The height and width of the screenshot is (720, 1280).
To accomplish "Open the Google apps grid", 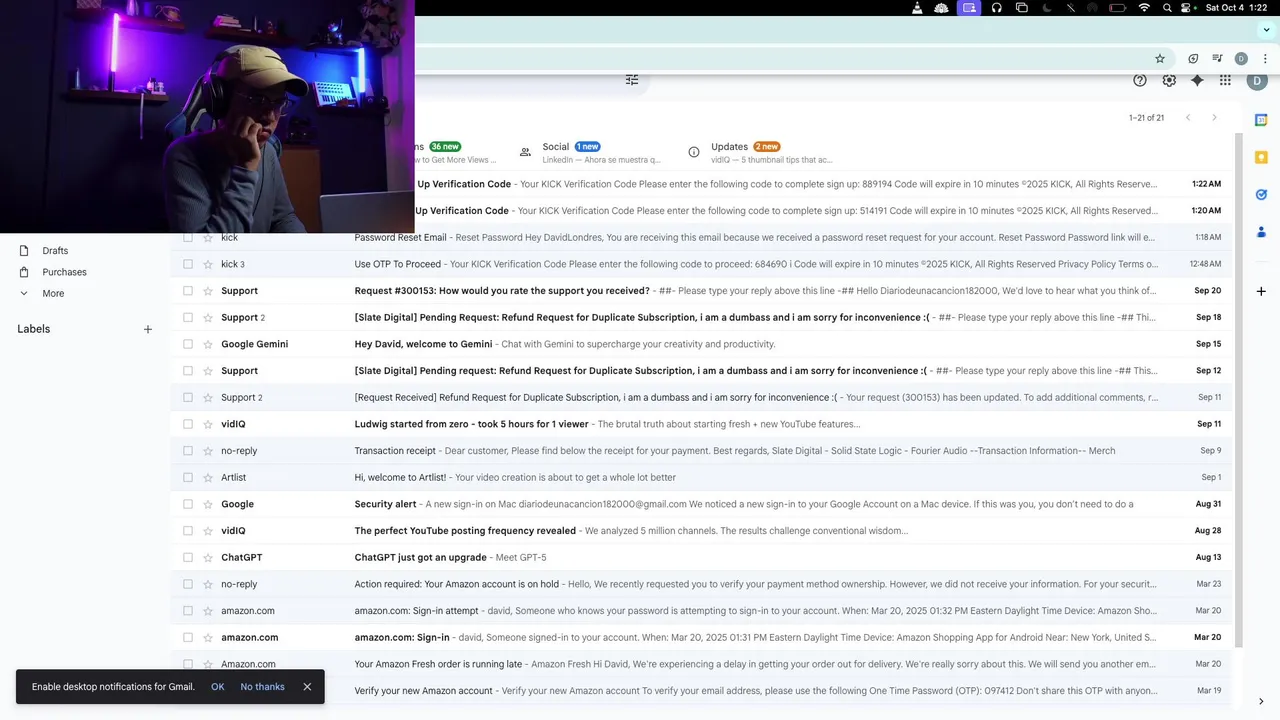I will tap(1225, 81).
